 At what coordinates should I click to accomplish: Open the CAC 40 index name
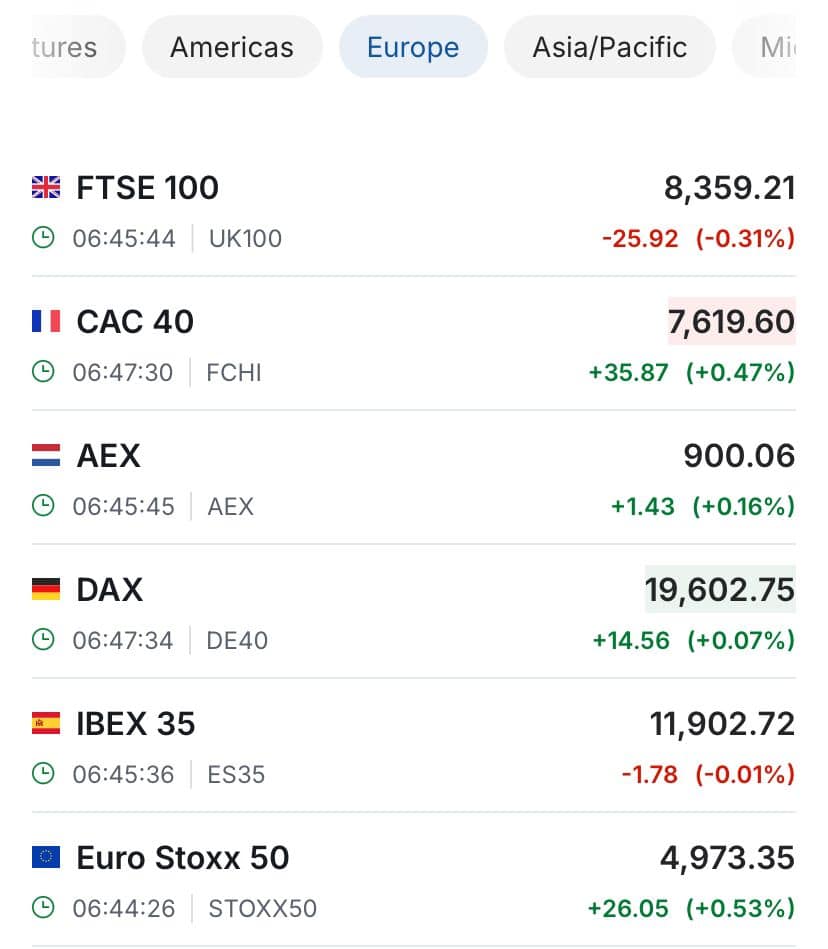135,321
